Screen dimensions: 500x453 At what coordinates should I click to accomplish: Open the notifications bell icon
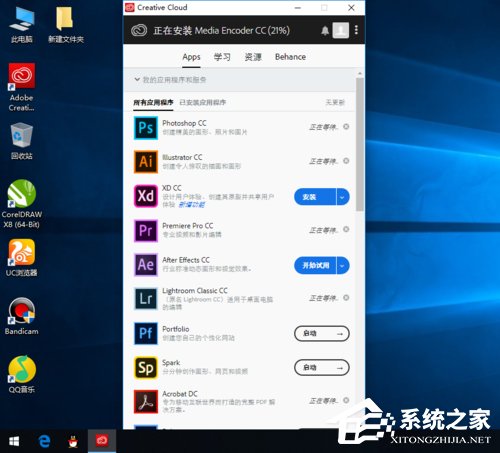(x=325, y=31)
